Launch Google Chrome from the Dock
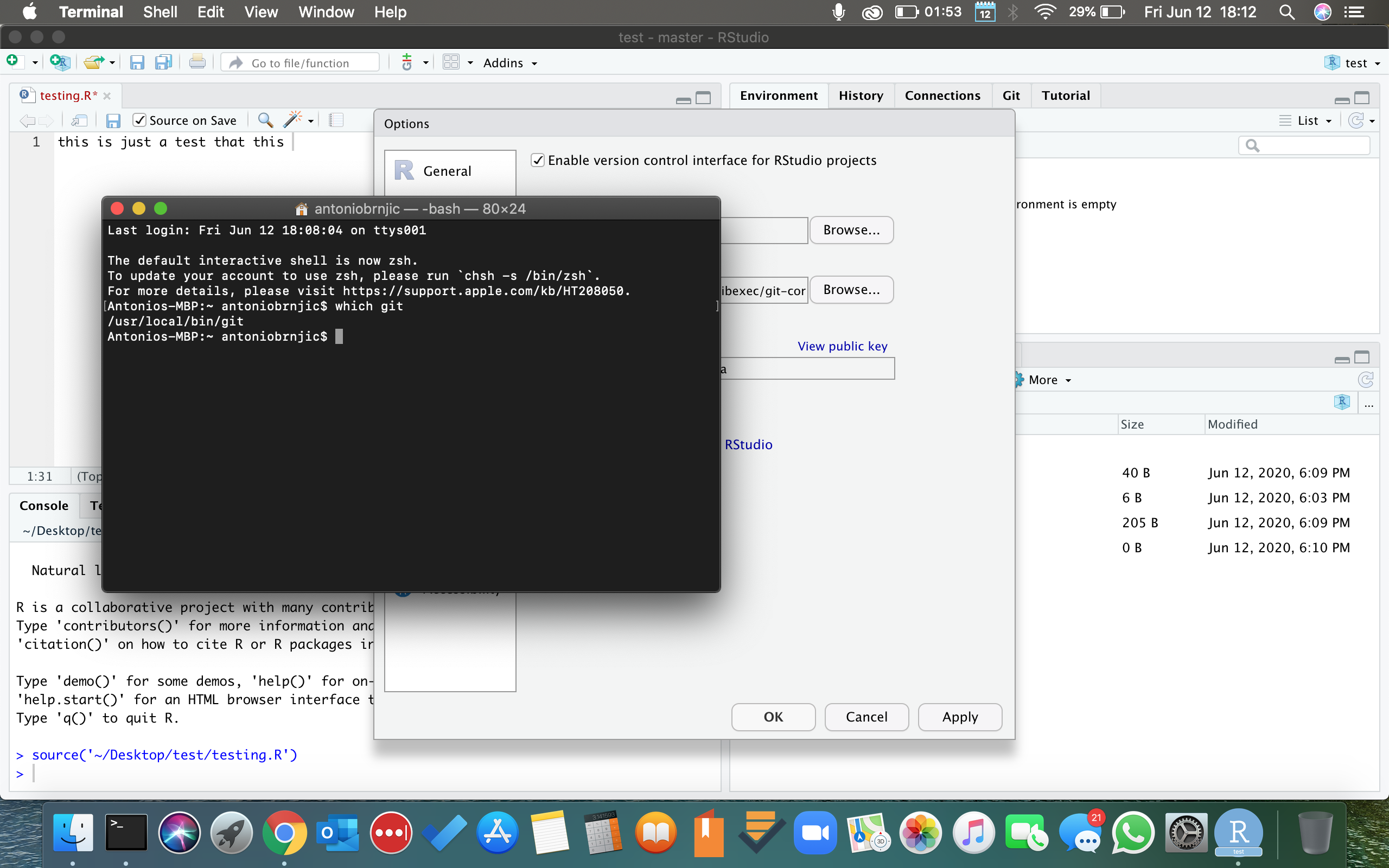 pos(285,832)
